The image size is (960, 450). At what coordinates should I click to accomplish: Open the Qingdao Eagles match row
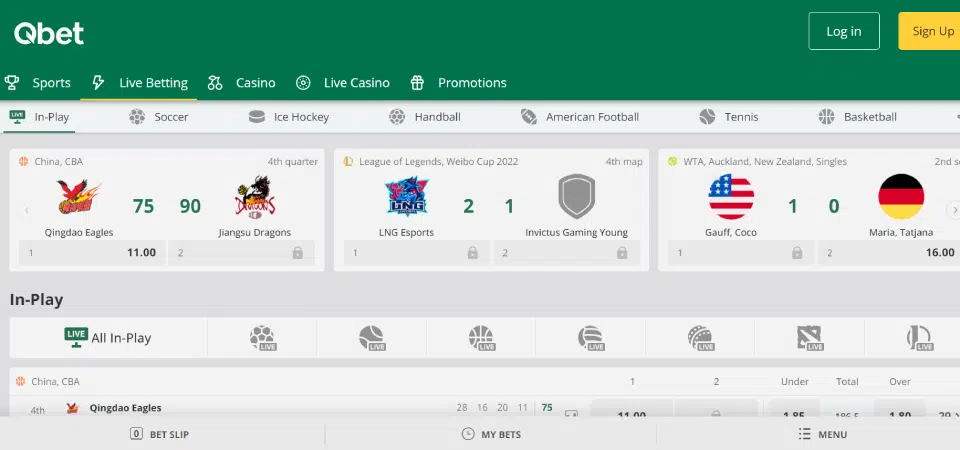(x=126, y=408)
